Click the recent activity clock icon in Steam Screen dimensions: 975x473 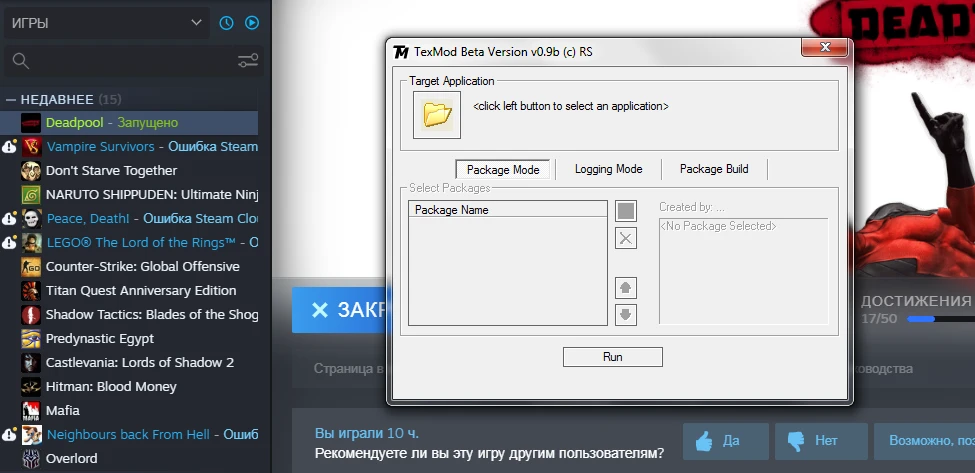pos(226,23)
